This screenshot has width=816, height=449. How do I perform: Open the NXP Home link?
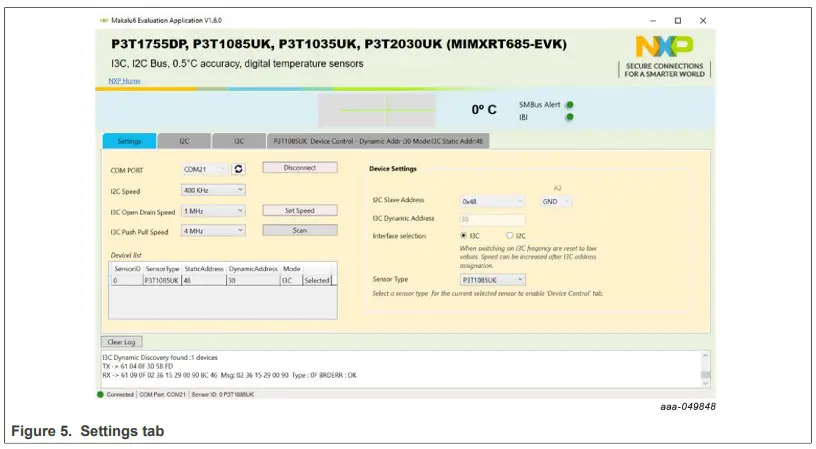[x=124, y=81]
